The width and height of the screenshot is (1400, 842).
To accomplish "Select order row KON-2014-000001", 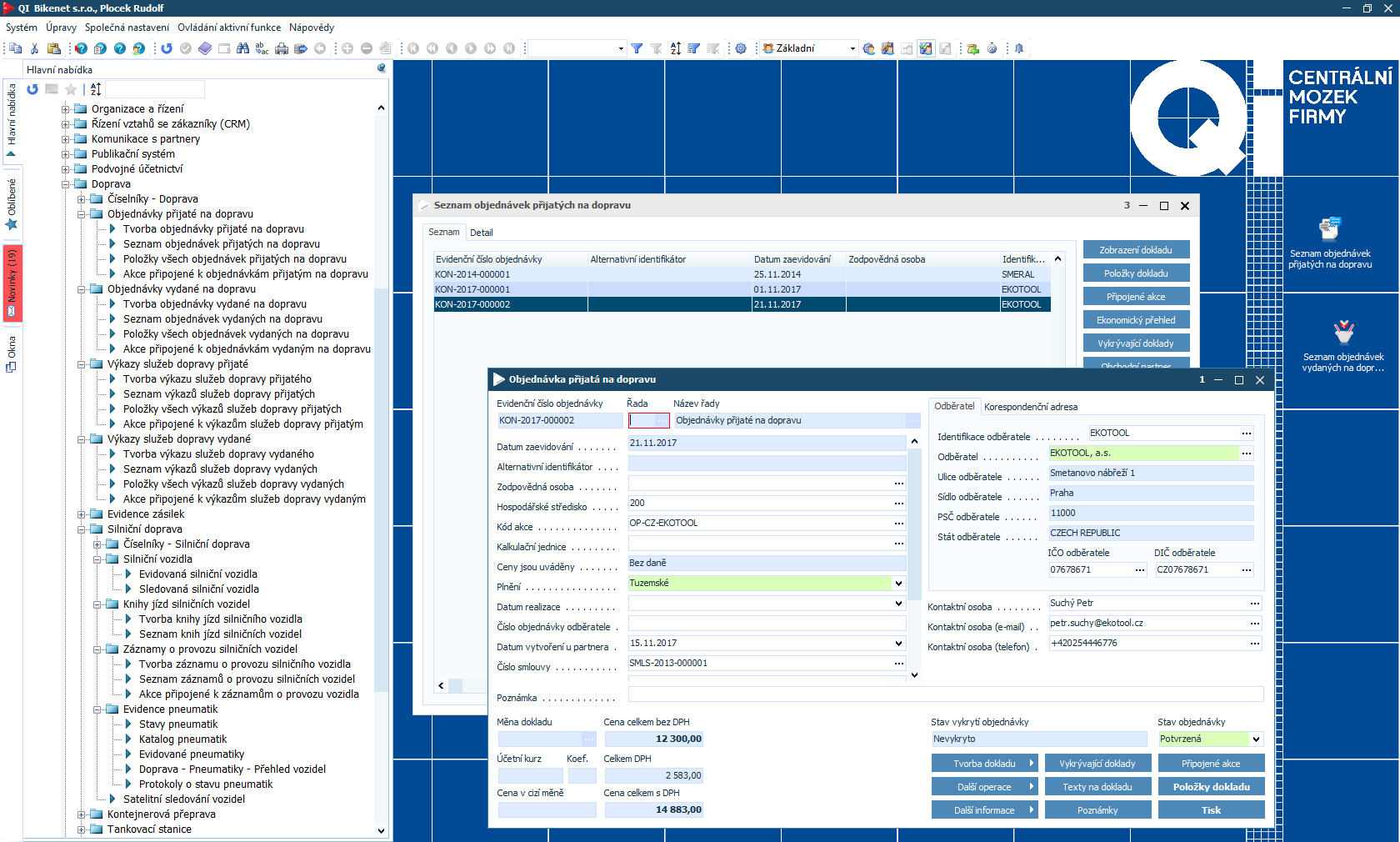I will pos(472,274).
